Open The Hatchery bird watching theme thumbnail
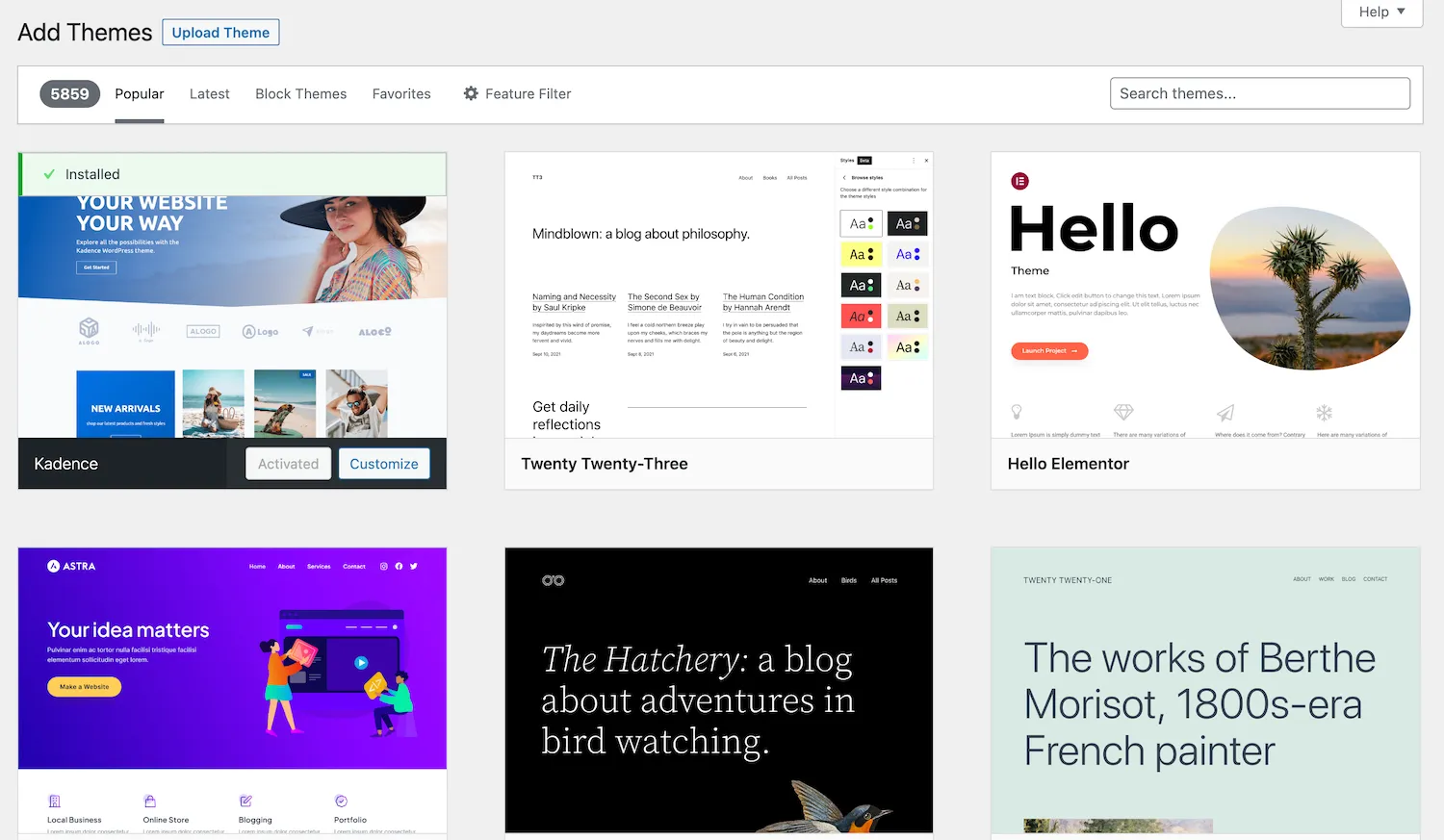 (719, 691)
